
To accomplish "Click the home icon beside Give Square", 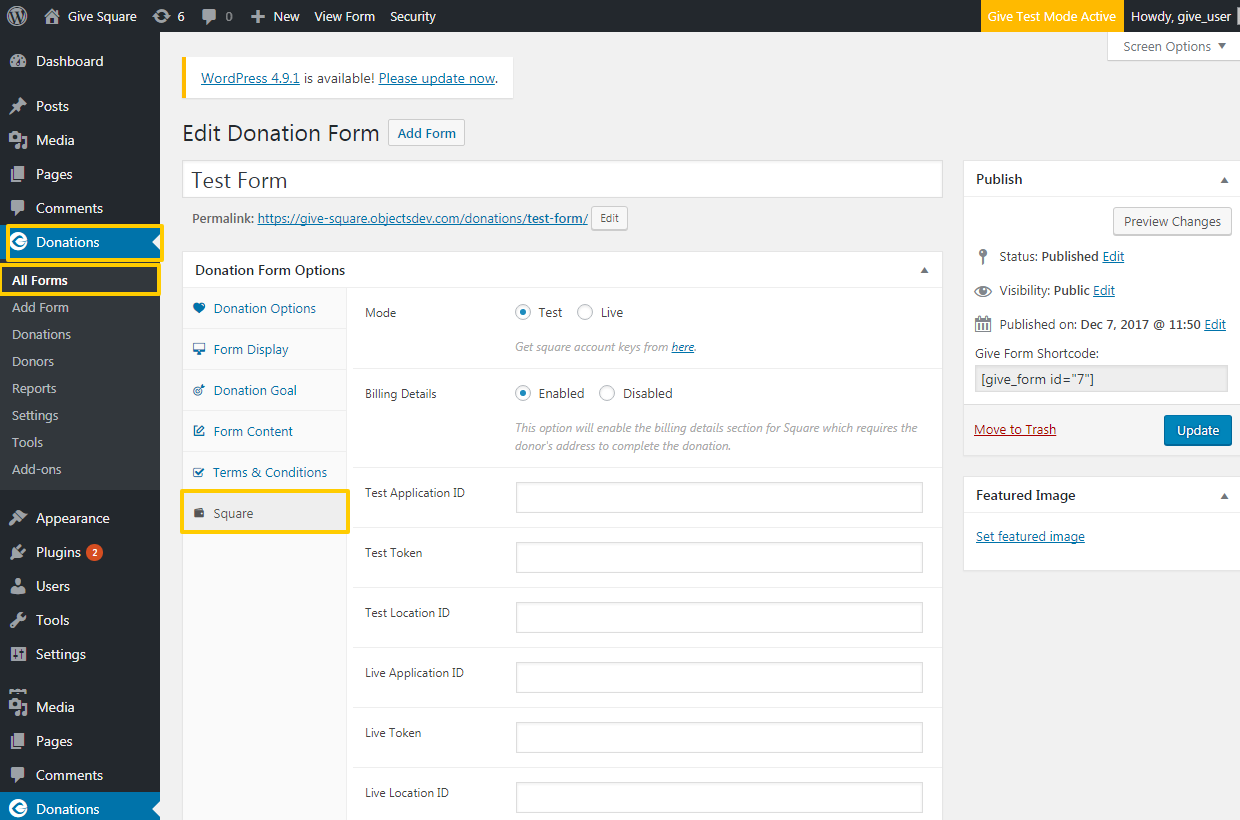I will tap(52, 16).
